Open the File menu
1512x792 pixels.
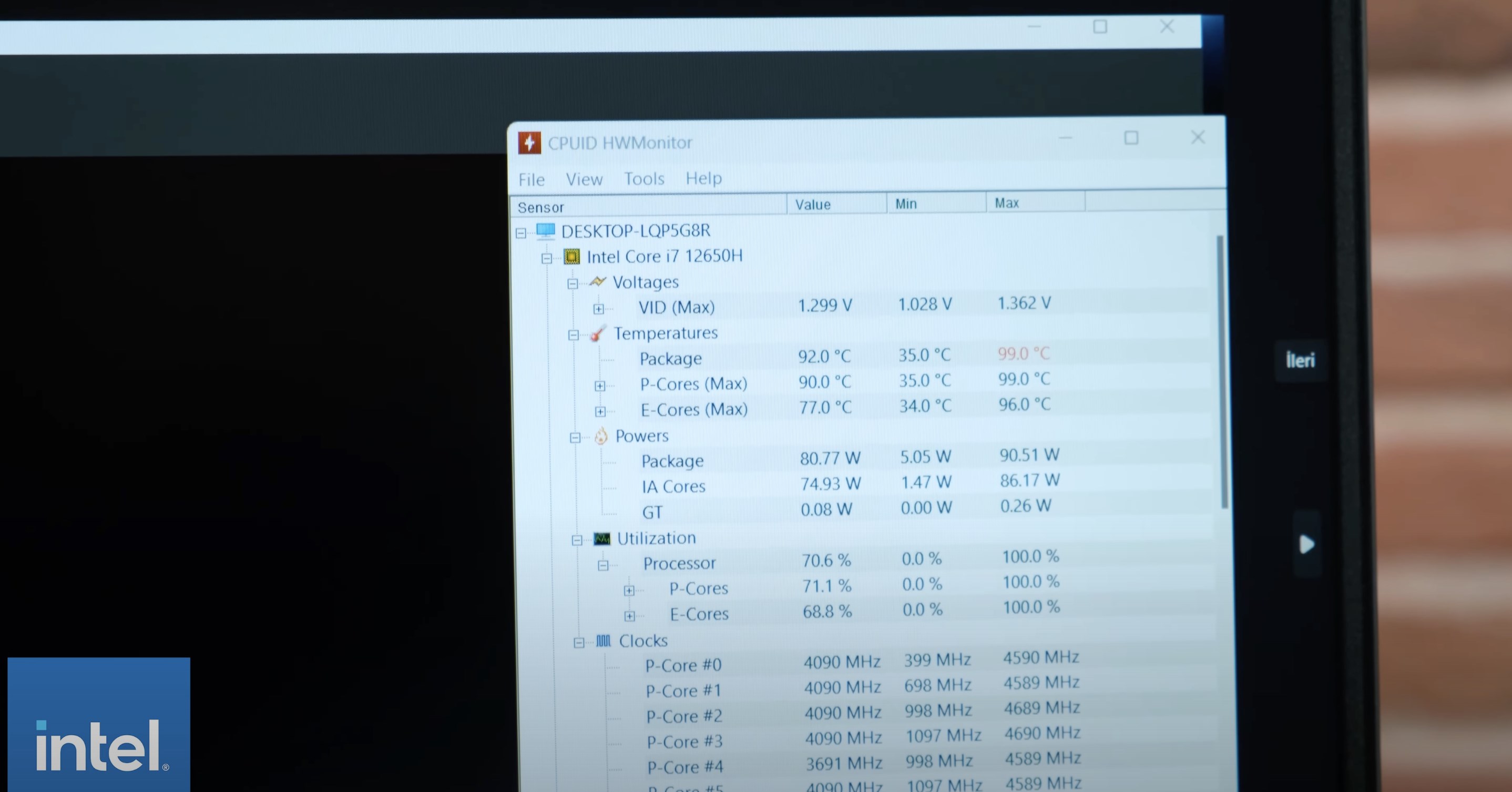click(x=531, y=180)
